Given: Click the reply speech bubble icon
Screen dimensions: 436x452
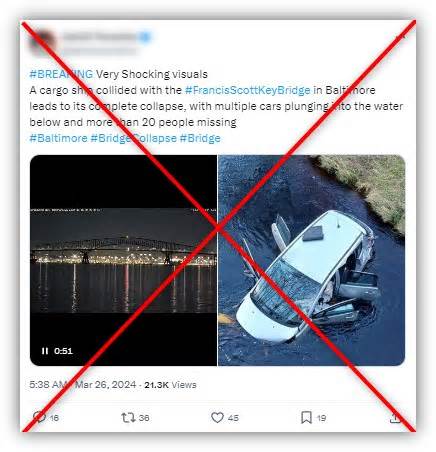Looking at the screenshot, I should 39,417.
